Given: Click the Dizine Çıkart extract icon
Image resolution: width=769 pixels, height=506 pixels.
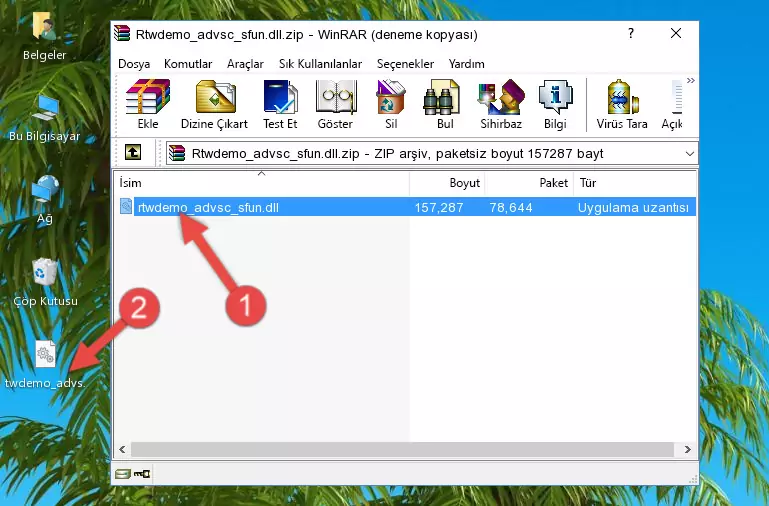Looking at the screenshot, I should click(x=214, y=104).
